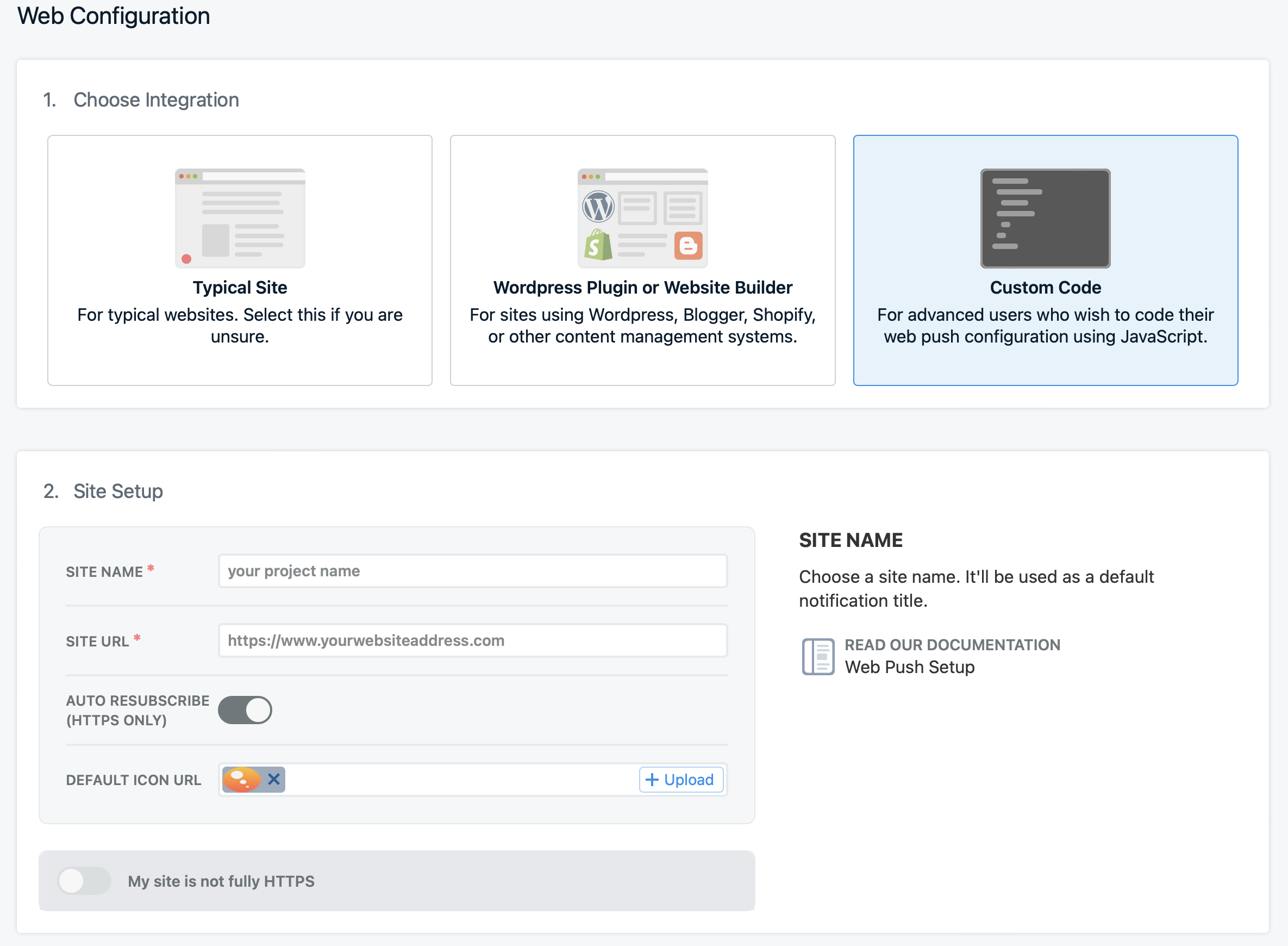Enable My site is not fully HTTPS
This screenshot has width=1288, height=946.
pyautogui.click(x=84, y=880)
